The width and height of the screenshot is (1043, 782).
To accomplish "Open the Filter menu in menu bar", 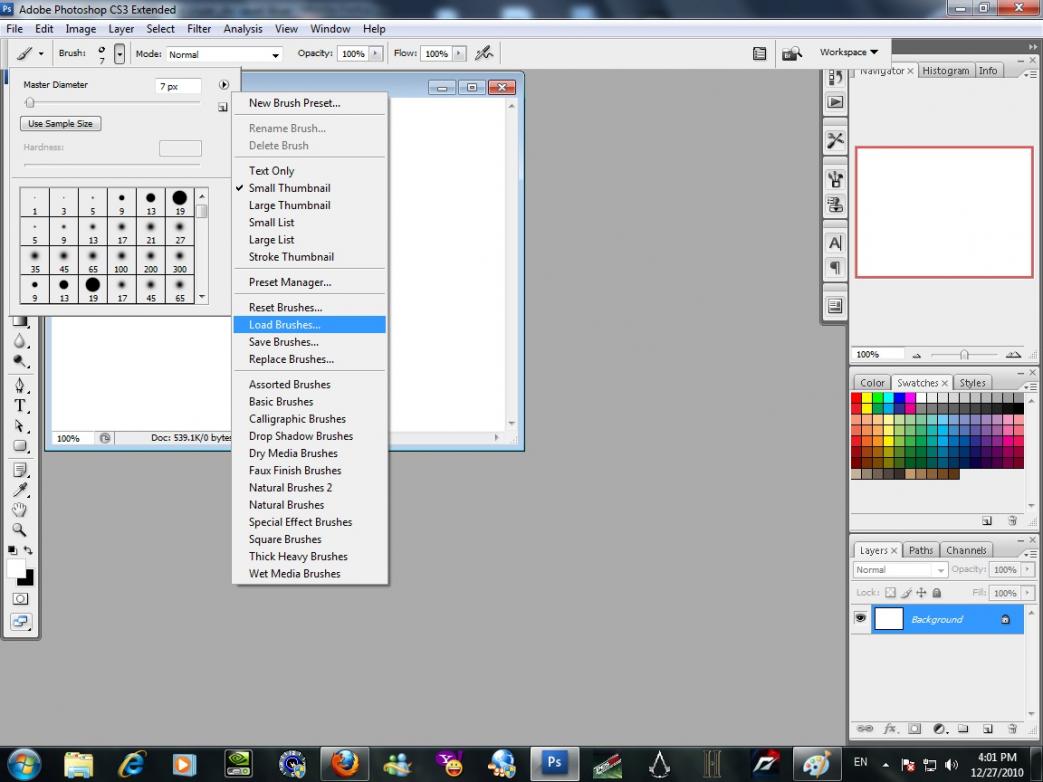I will click(x=199, y=29).
